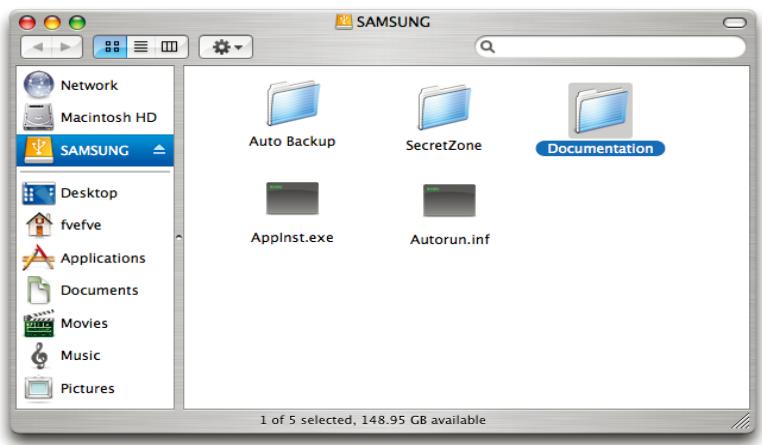Click the sidebar divider handle
Screen dimensions: 762x445
point(179,238)
